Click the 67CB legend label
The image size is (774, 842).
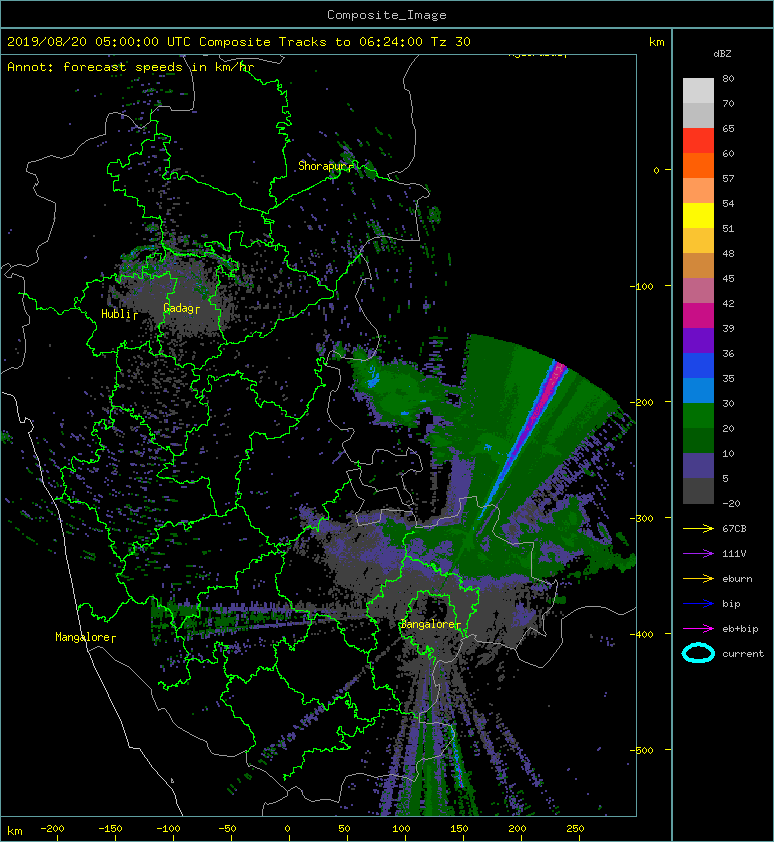click(734, 528)
